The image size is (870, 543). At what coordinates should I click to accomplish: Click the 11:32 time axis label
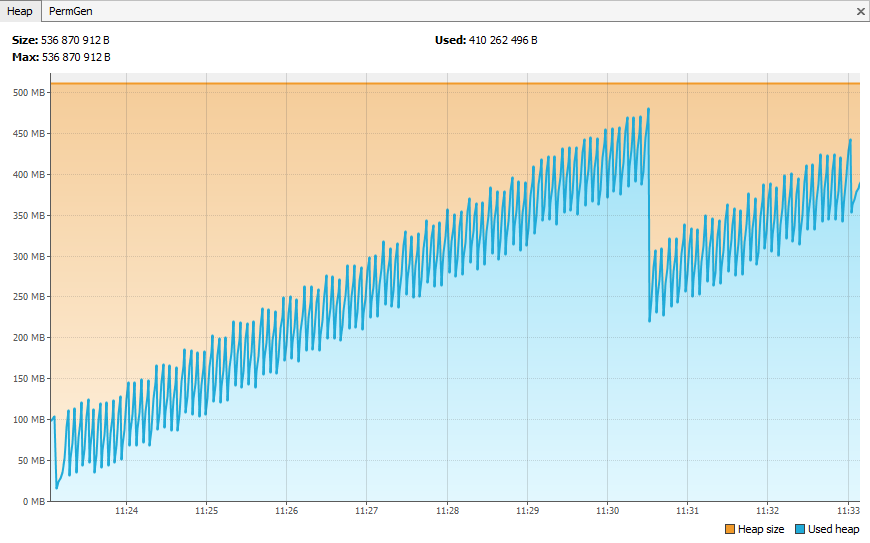[767, 510]
